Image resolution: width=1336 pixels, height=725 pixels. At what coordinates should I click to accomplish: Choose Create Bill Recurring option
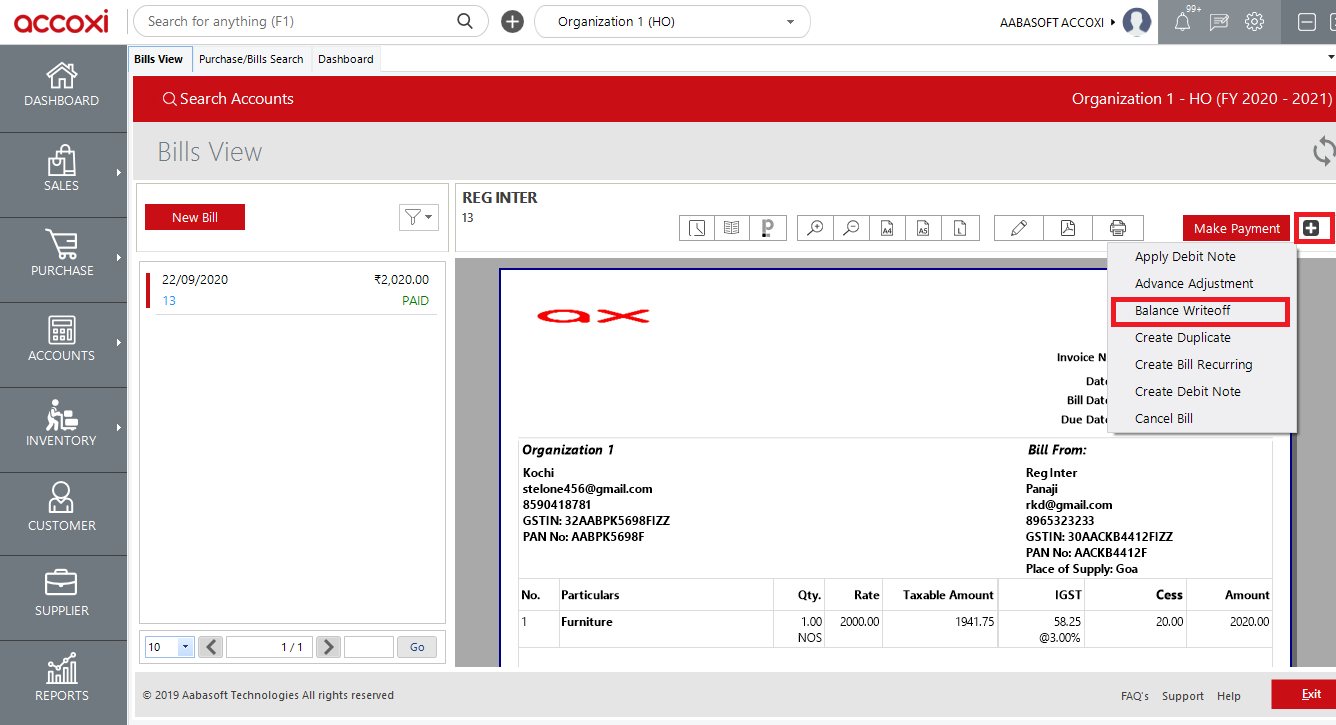coord(1193,365)
